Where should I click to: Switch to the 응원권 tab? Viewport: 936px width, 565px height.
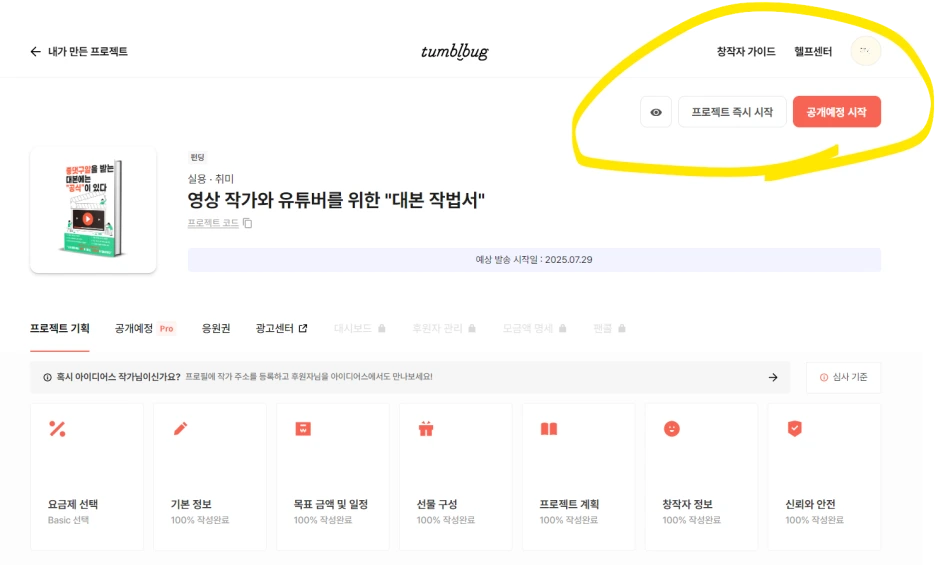pos(215,328)
